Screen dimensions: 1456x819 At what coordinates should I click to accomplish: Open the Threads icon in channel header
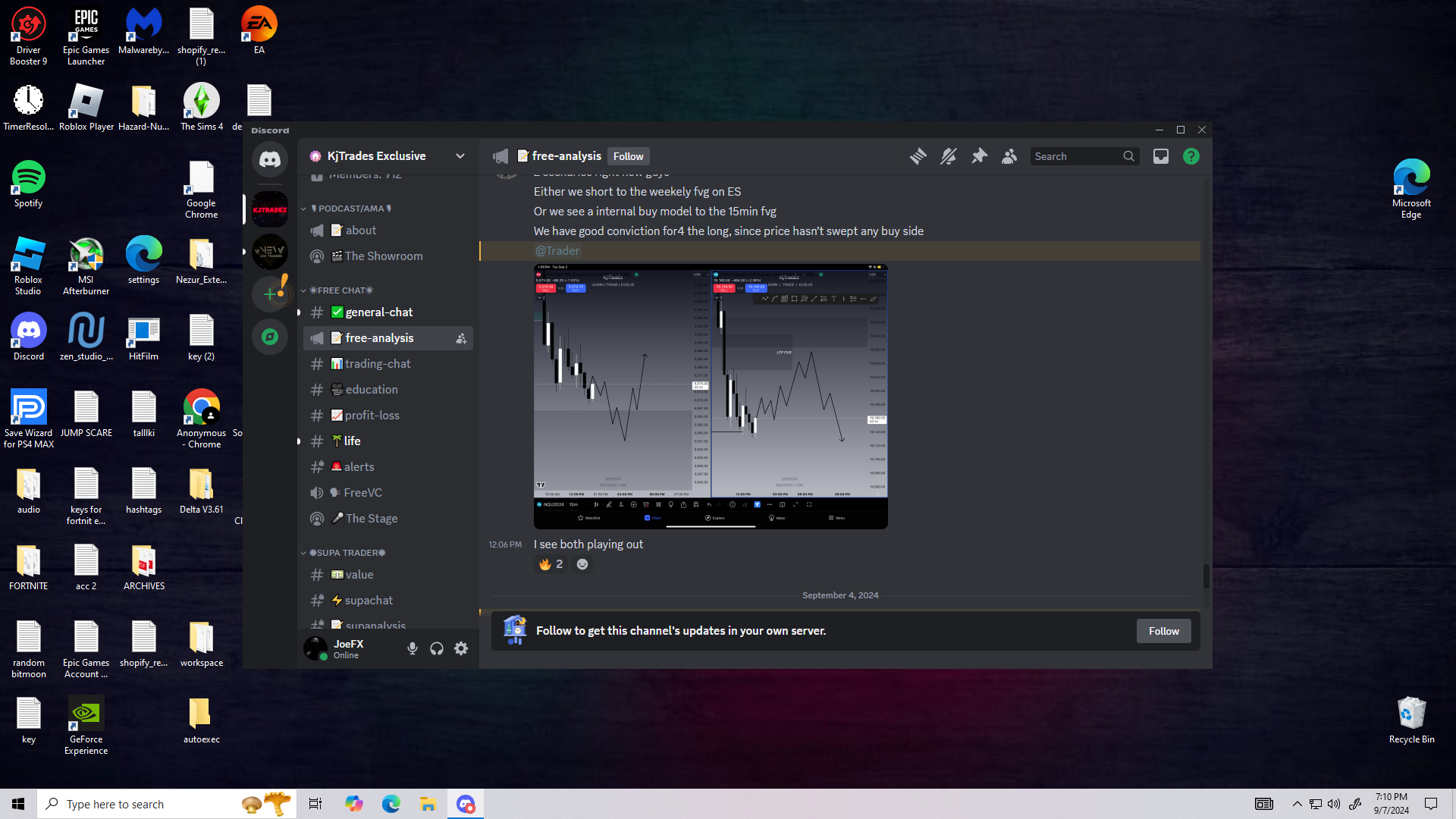coord(918,156)
